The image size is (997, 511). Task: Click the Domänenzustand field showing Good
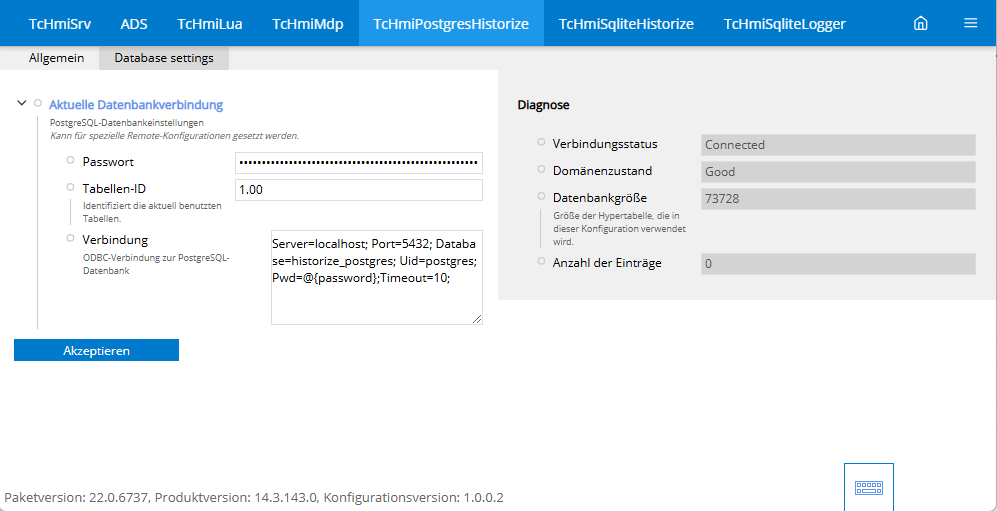click(x=838, y=172)
